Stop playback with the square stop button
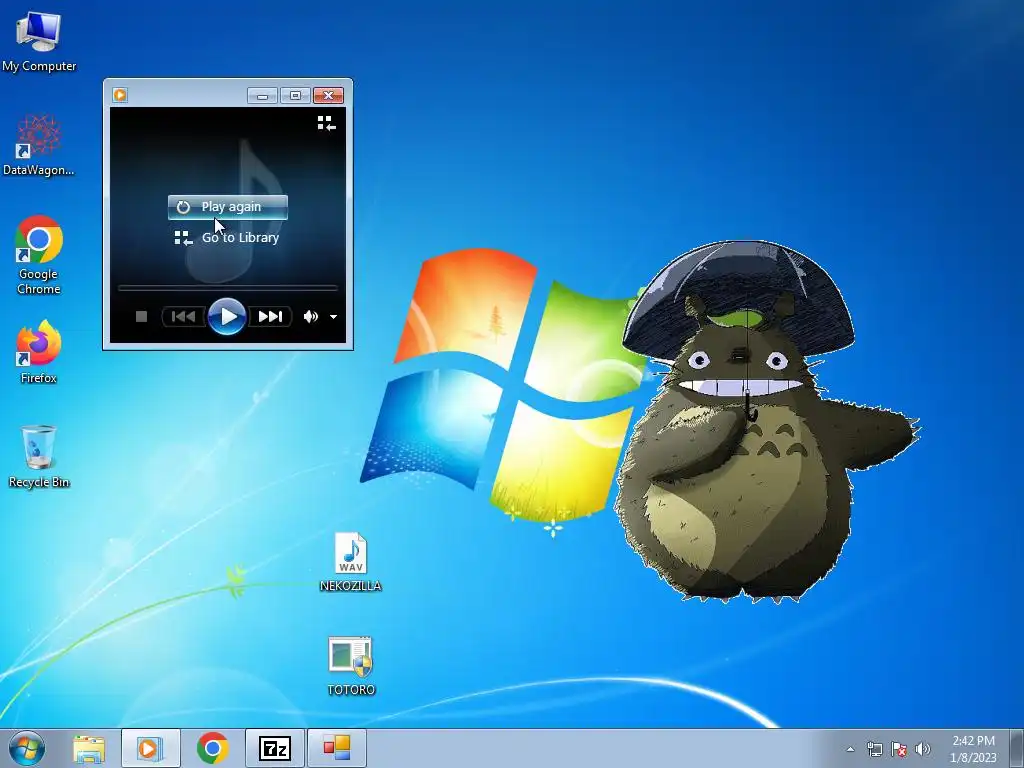 141,317
